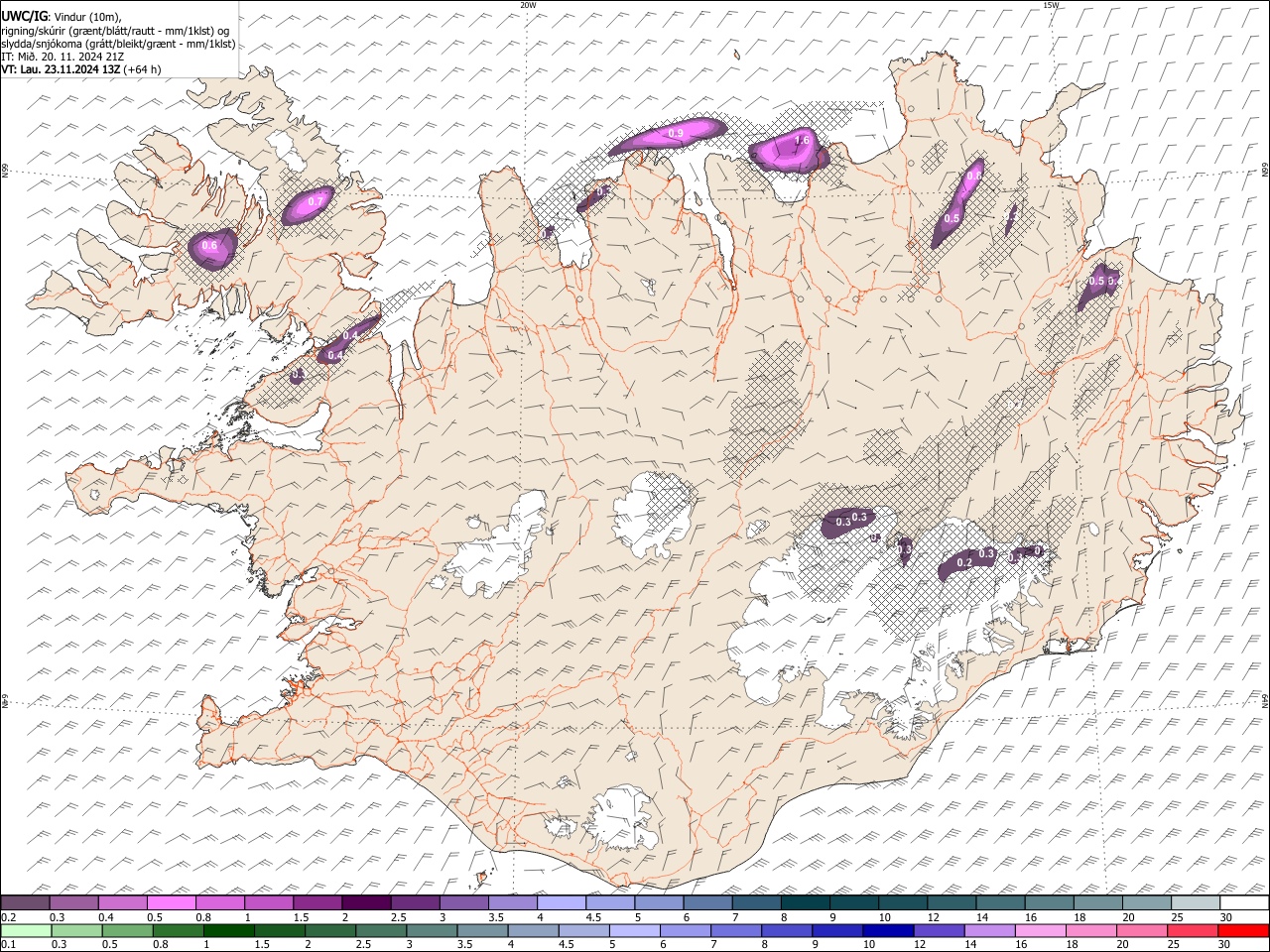Click the bright red bottom swatch after 30
Screen dimensions: 1270x952
tap(1242, 930)
